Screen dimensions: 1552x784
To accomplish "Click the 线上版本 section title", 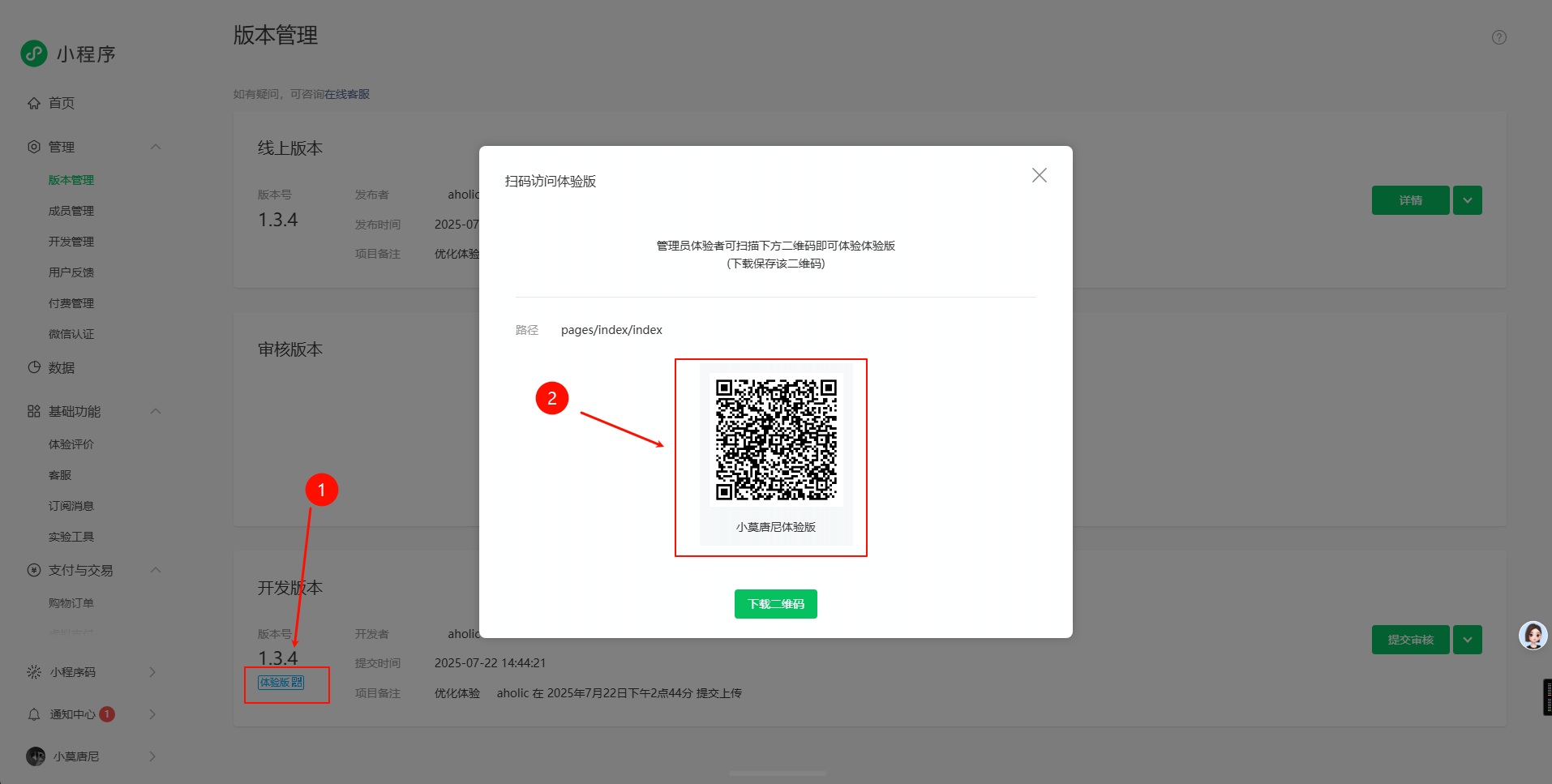I will click(x=290, y=148).
